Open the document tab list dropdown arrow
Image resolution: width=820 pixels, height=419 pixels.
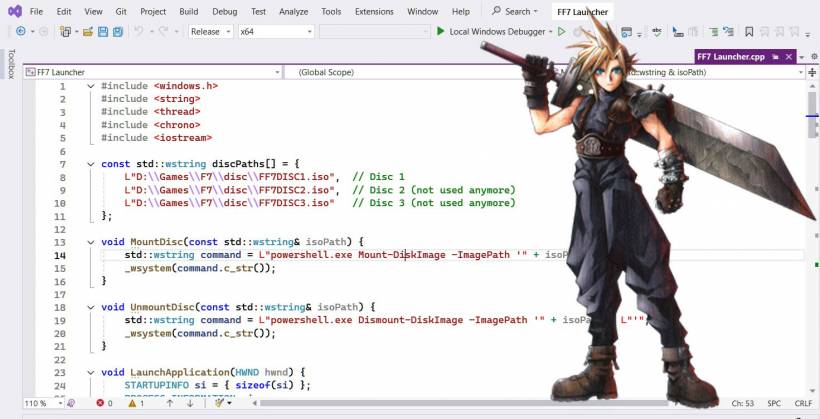(x=804, y=56)
